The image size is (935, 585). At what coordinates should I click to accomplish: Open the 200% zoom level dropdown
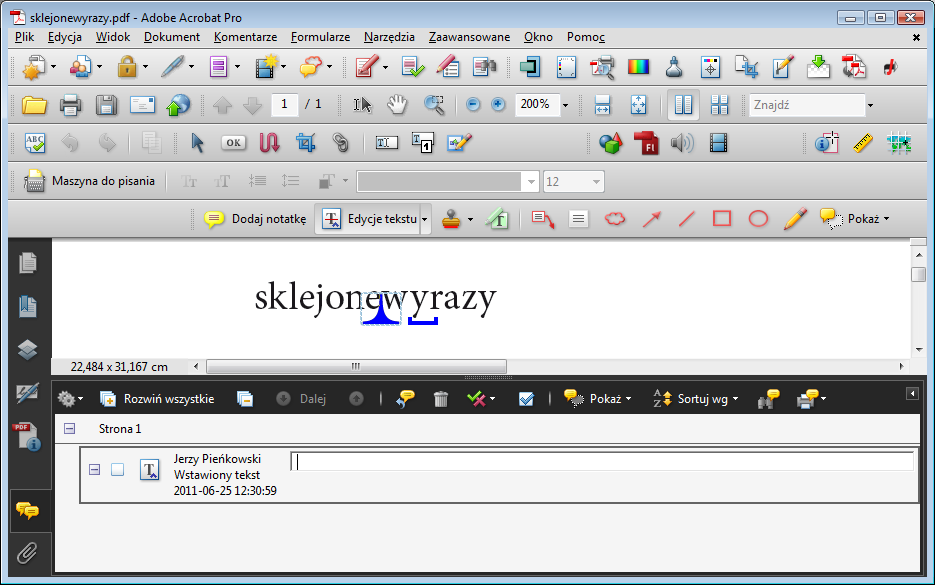point(566,104)
